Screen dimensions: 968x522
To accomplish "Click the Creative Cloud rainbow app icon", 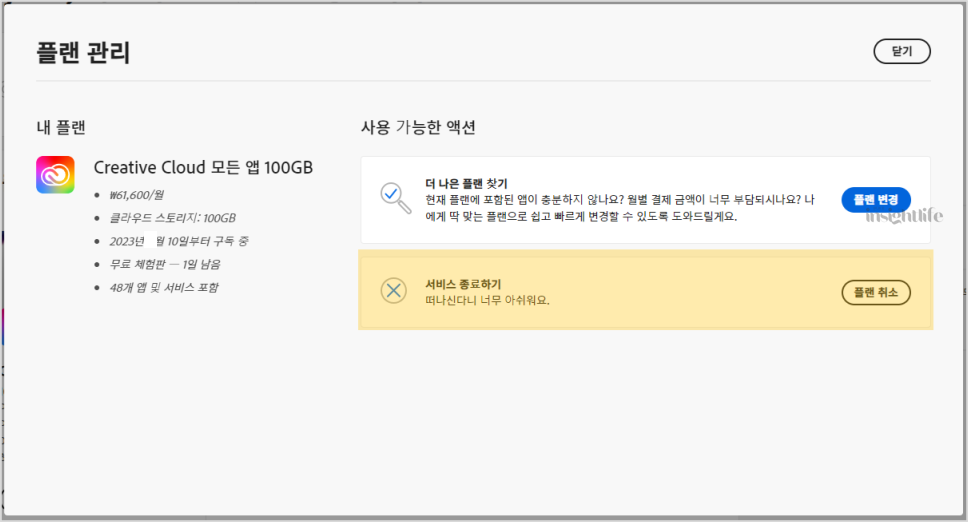I will point(55,175).
